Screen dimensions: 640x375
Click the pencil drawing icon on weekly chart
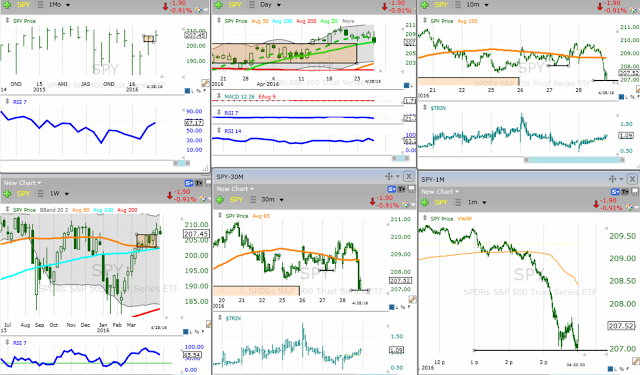(209, 324)
